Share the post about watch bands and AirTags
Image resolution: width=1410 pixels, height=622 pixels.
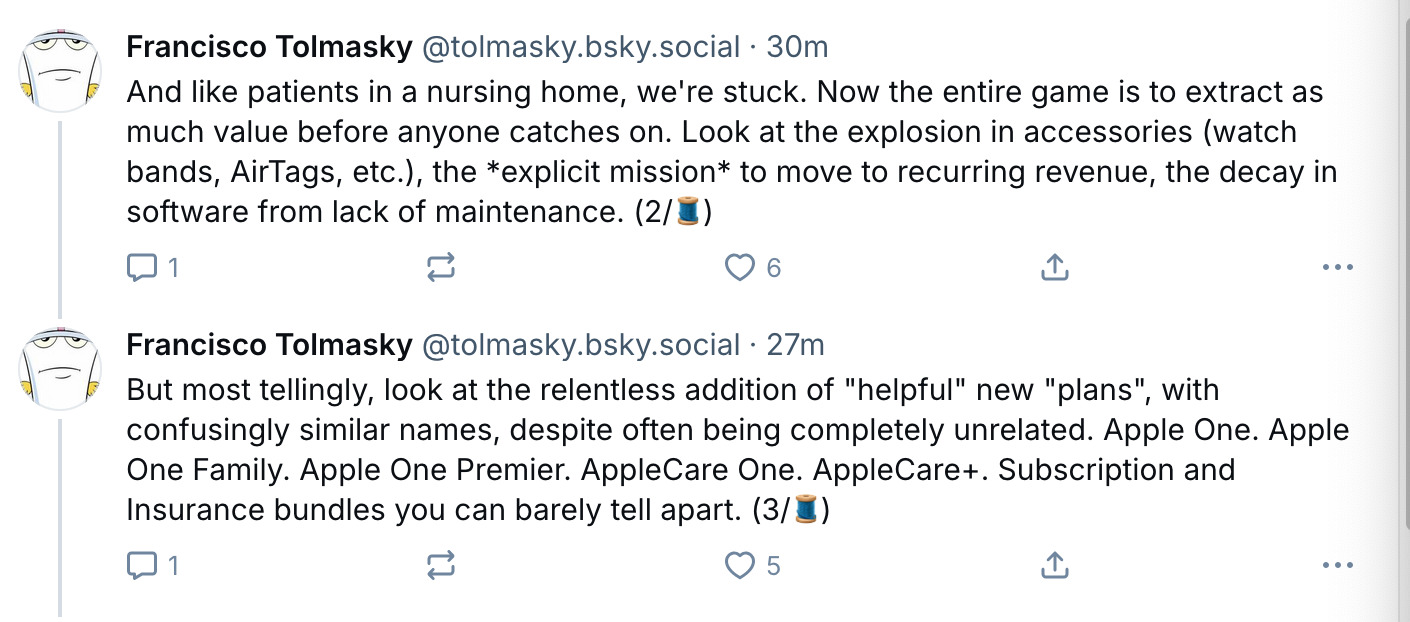click(1055, 268)
